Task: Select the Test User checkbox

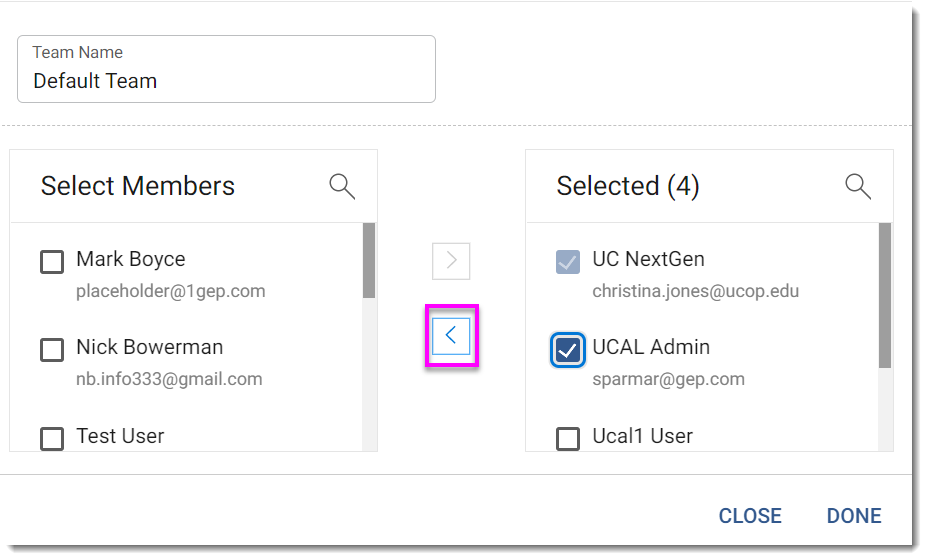Action: point(52,438)
